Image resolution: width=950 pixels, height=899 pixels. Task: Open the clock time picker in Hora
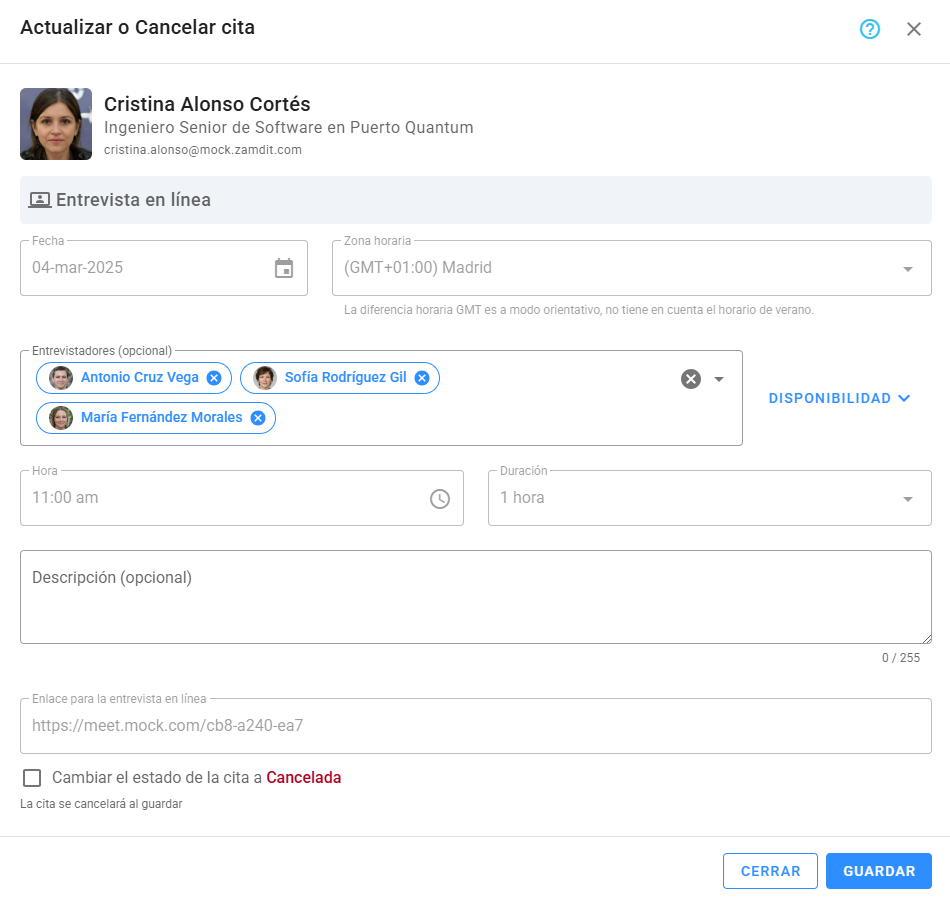440,498
